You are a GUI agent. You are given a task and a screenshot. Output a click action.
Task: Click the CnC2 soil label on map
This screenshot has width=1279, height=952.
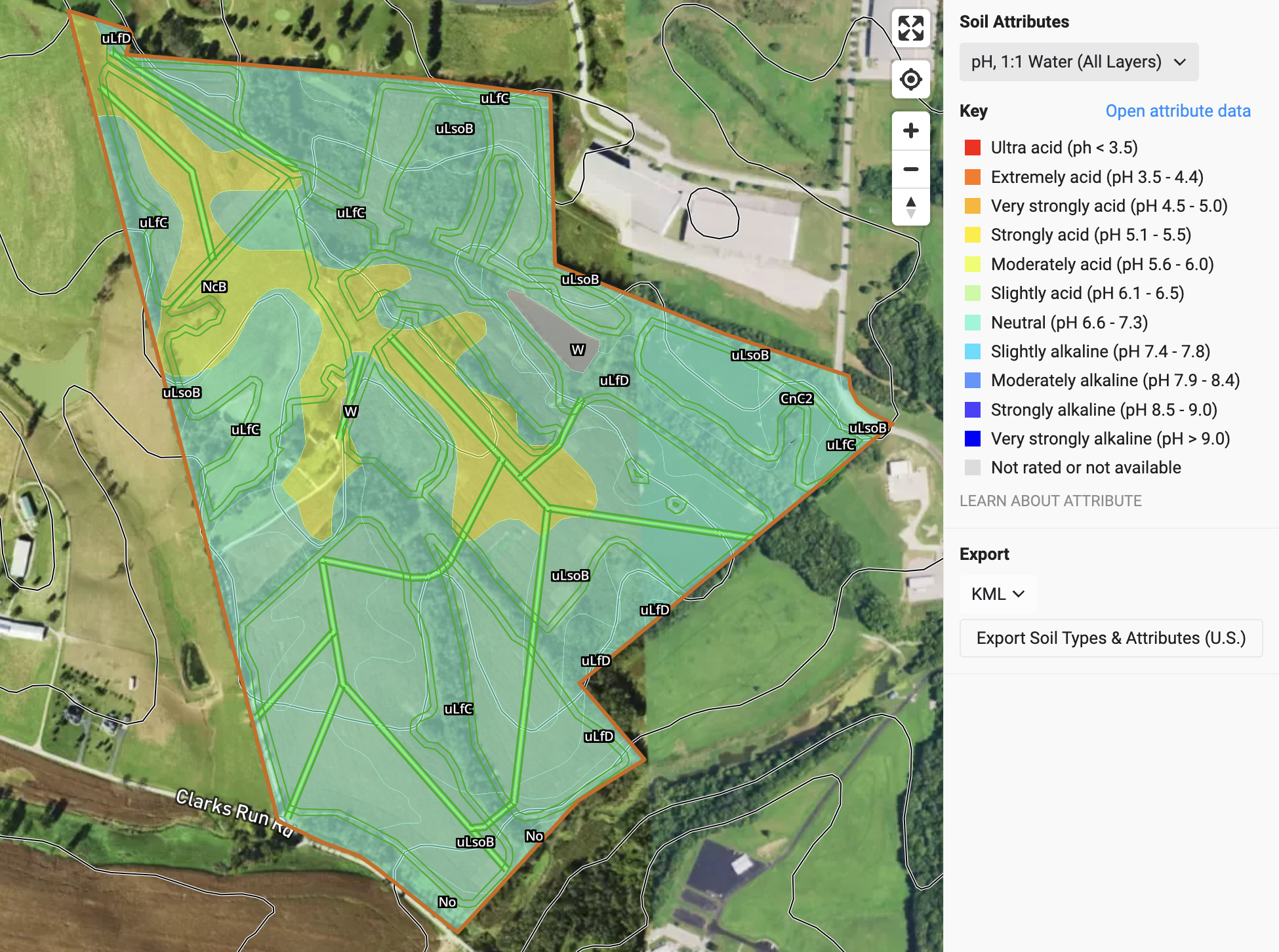pyautogui.click(x=796, y=399)
